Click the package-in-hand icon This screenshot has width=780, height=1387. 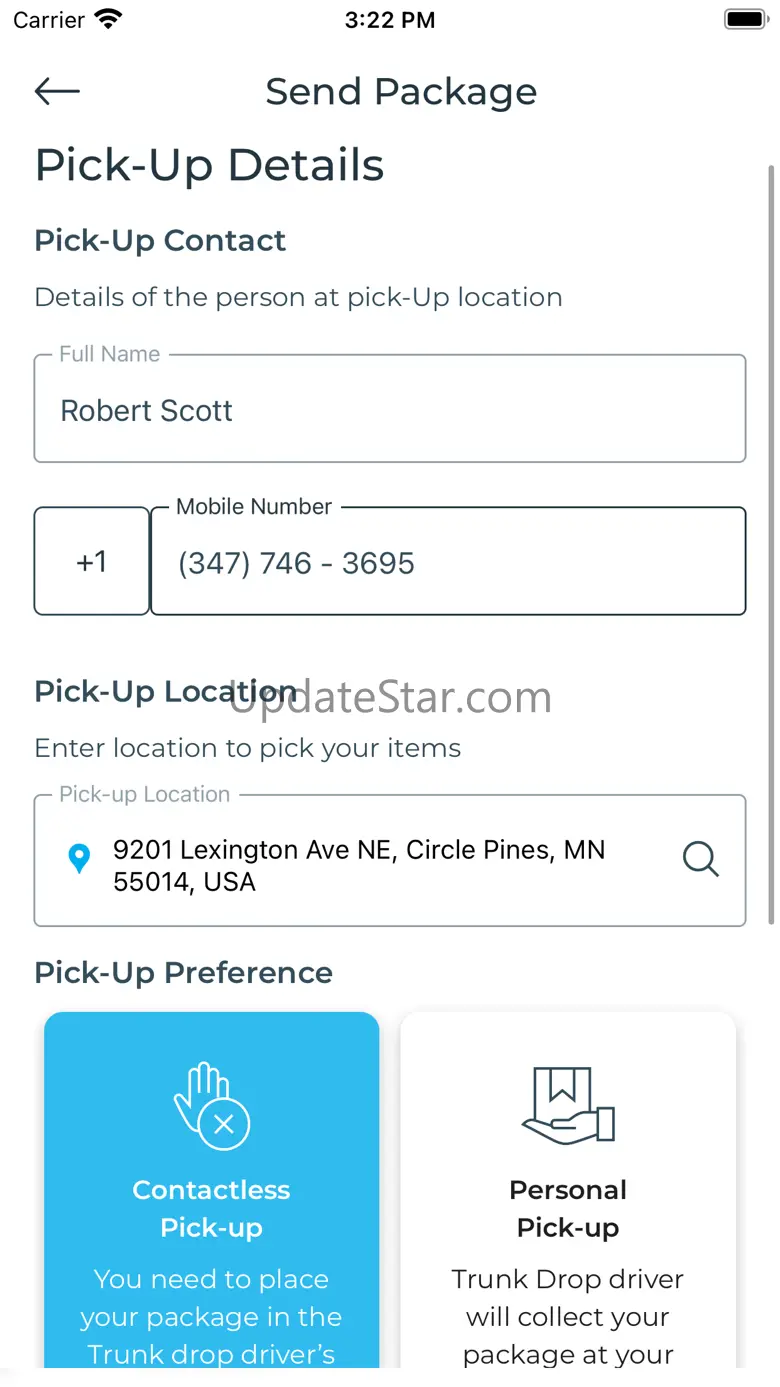[568, 1106]
